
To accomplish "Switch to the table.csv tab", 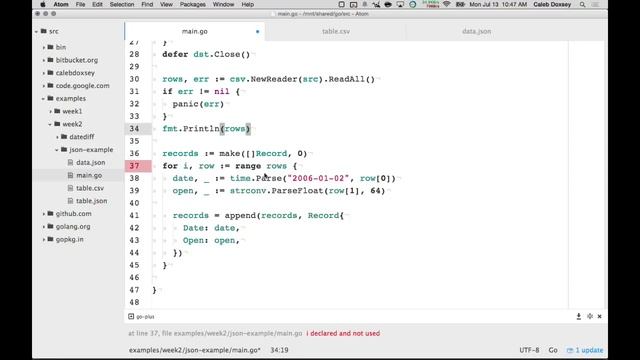I will pyautogui.click(x=336, y=31).
